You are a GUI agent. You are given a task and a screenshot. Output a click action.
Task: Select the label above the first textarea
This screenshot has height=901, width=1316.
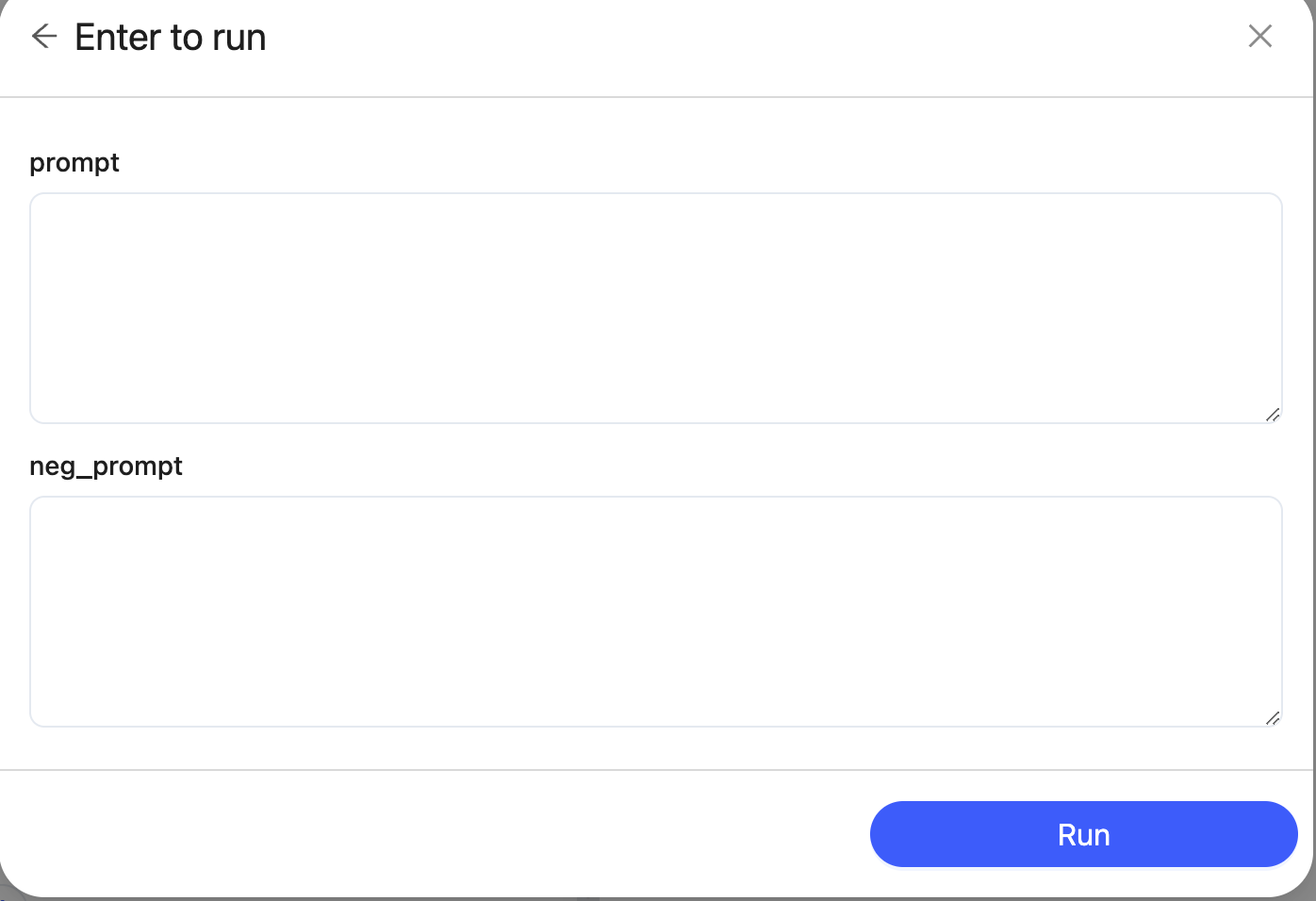click(74, 163)
